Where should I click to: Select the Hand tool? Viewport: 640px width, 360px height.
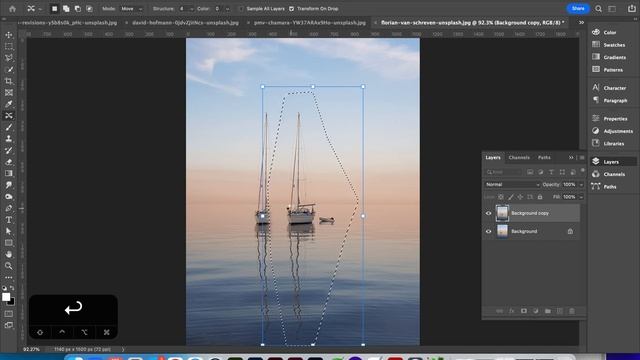[9, 254]
